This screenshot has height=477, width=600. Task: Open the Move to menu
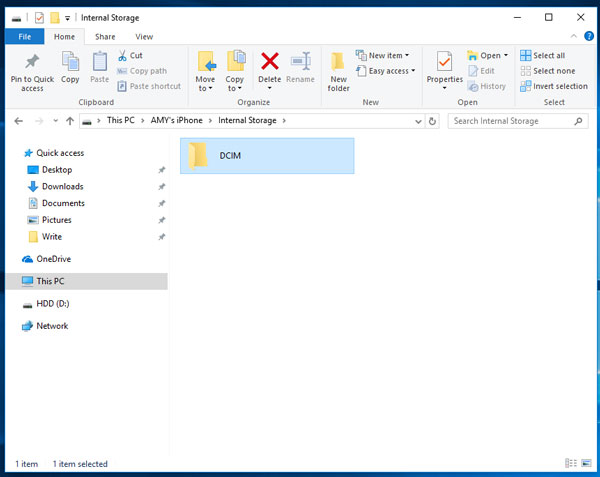(x=205, y=71)
